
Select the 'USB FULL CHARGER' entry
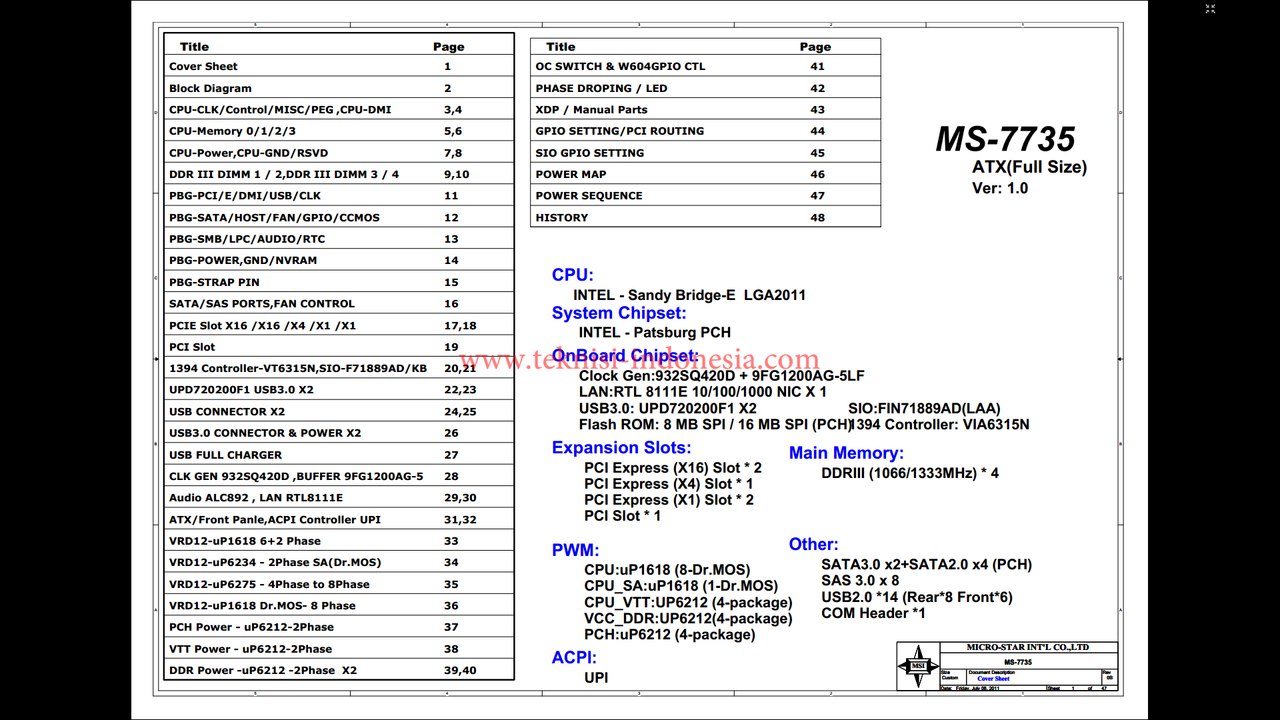339,454
